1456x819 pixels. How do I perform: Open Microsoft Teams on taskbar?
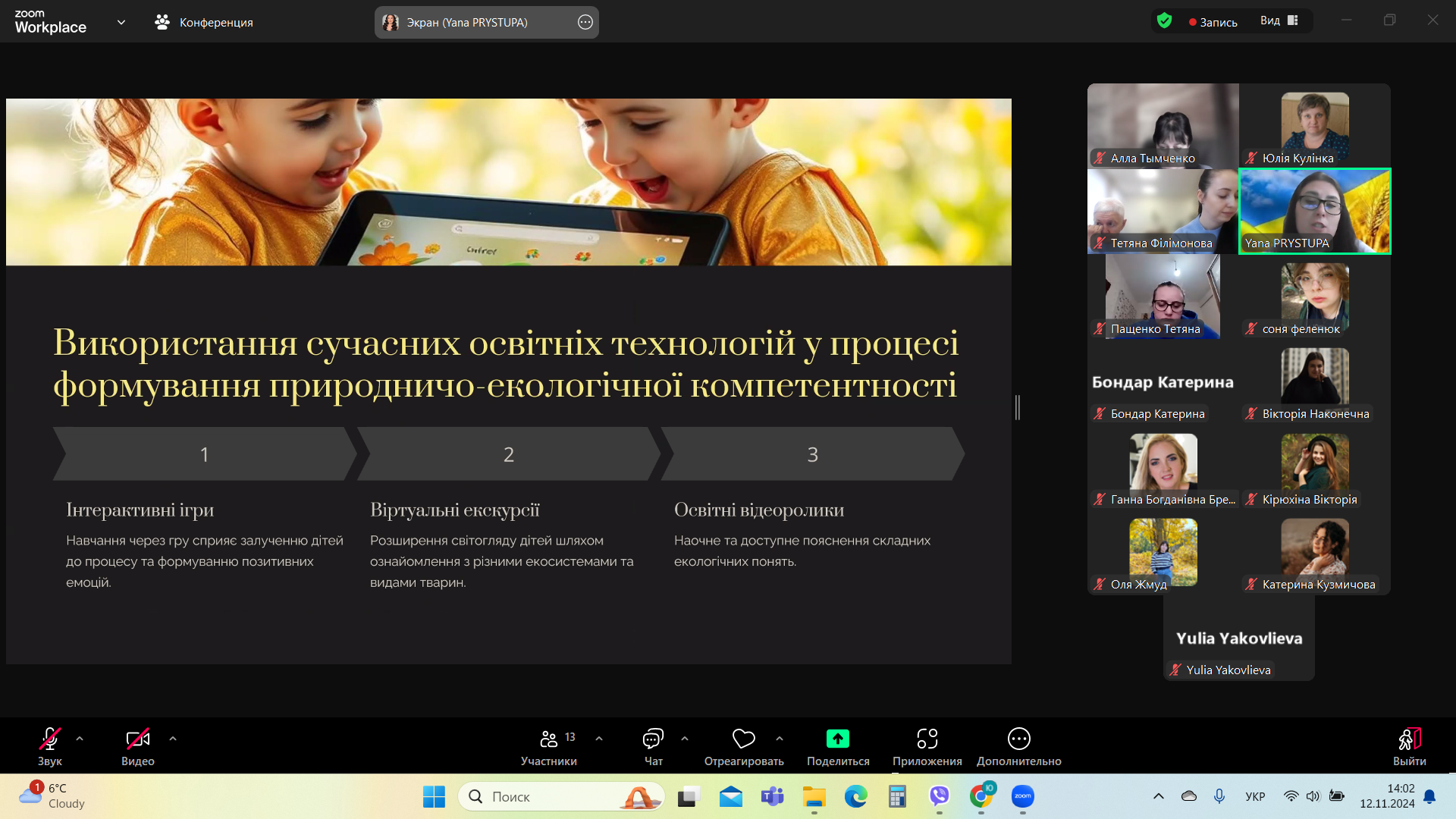coord(773,796)
